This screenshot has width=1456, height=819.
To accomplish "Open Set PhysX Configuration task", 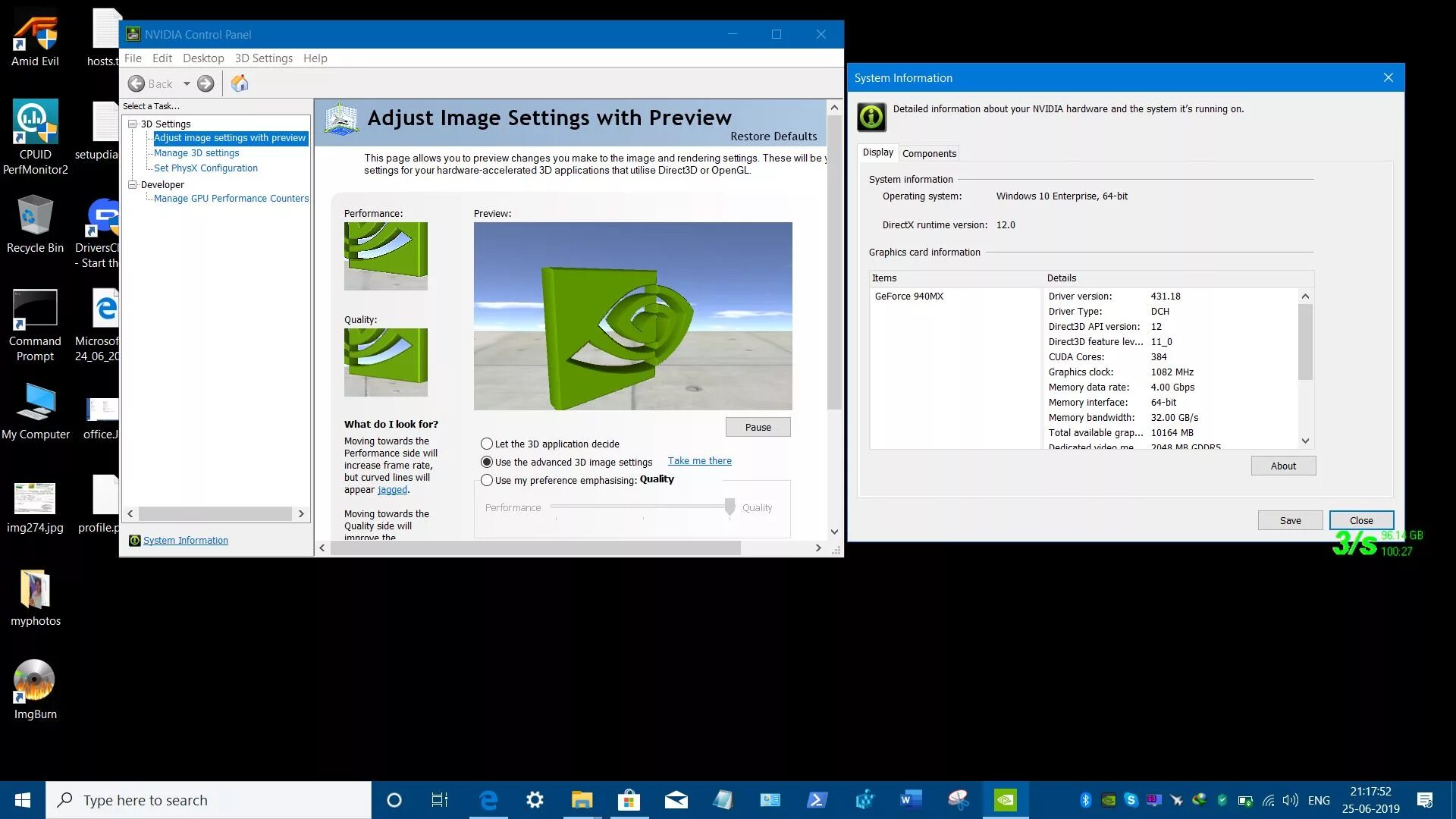I will pos(206,168).
